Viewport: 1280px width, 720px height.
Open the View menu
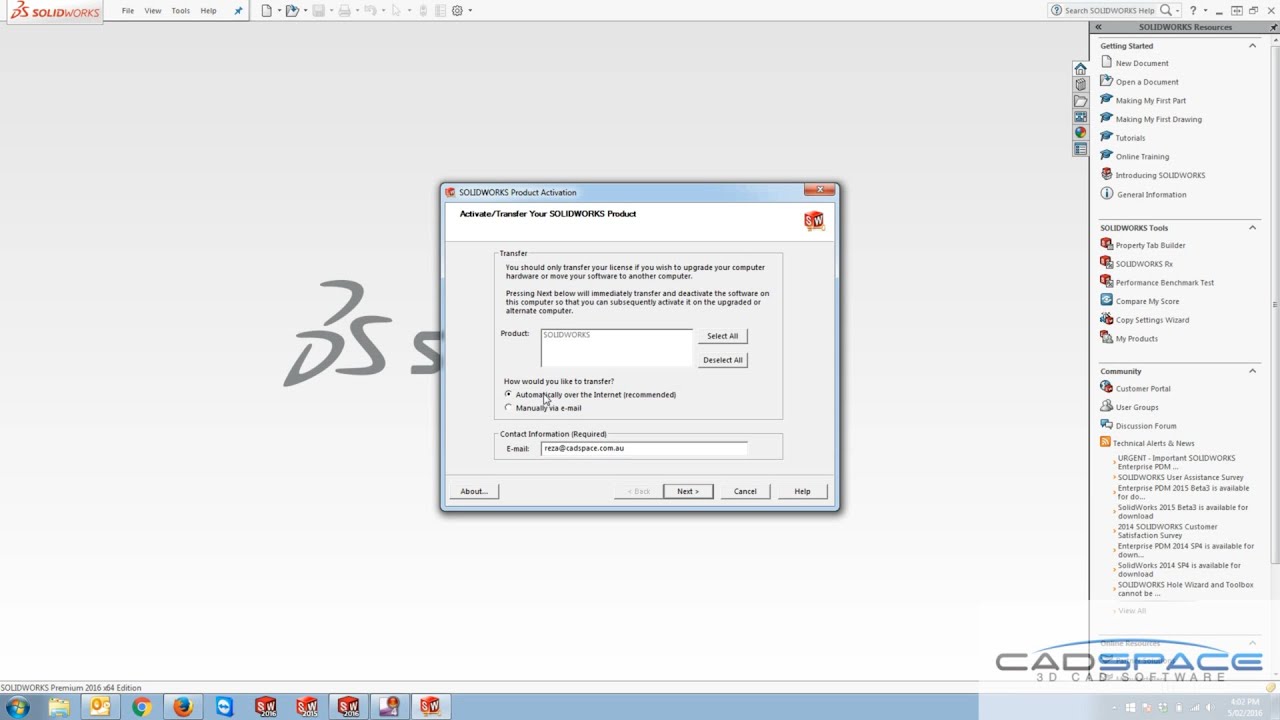point(153,11)
